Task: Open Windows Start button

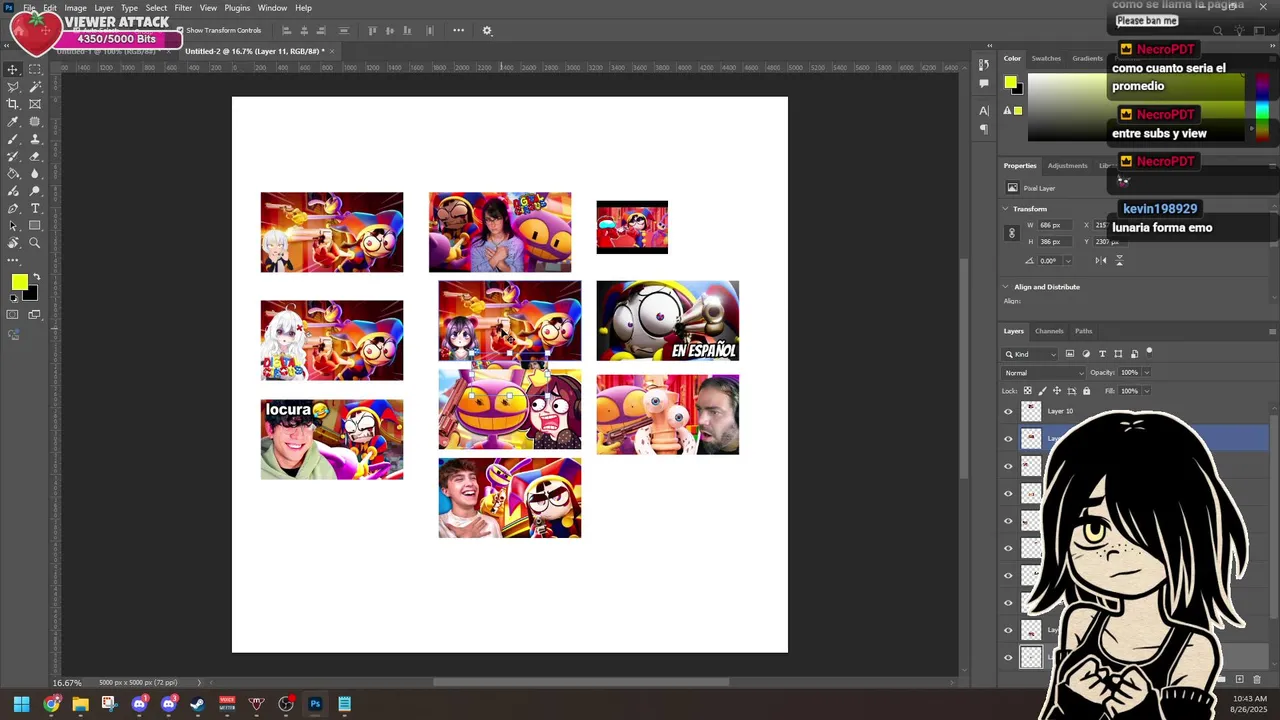Action: coord(21,704)
